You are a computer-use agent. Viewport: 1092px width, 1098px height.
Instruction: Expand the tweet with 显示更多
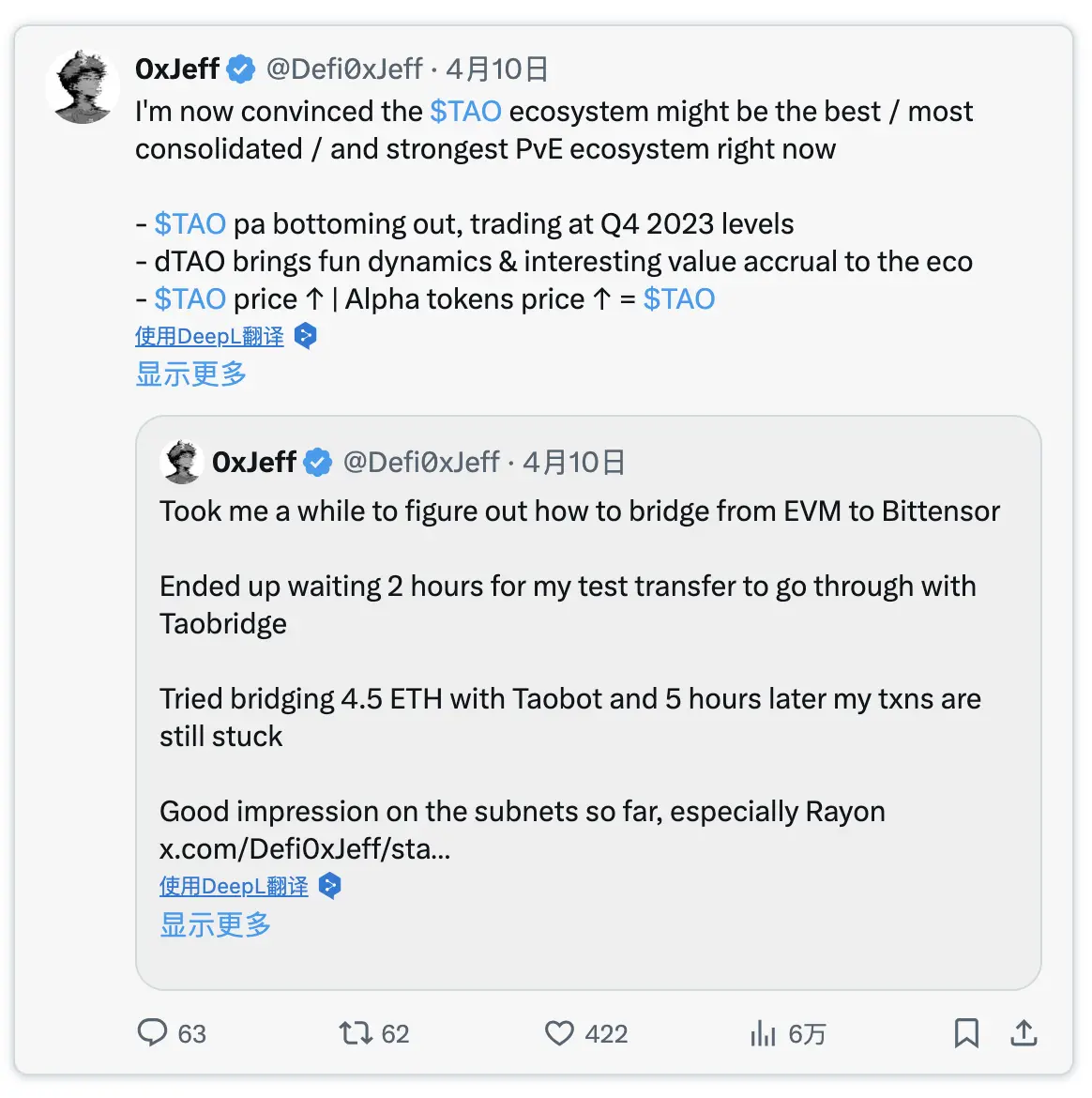coord(190,374)
